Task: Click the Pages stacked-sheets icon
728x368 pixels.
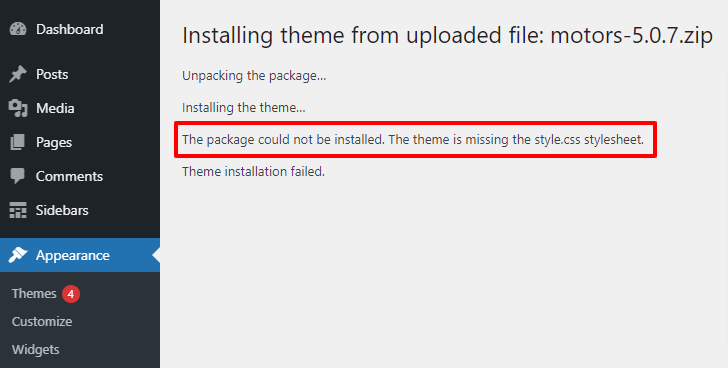Action: [18, 142]
